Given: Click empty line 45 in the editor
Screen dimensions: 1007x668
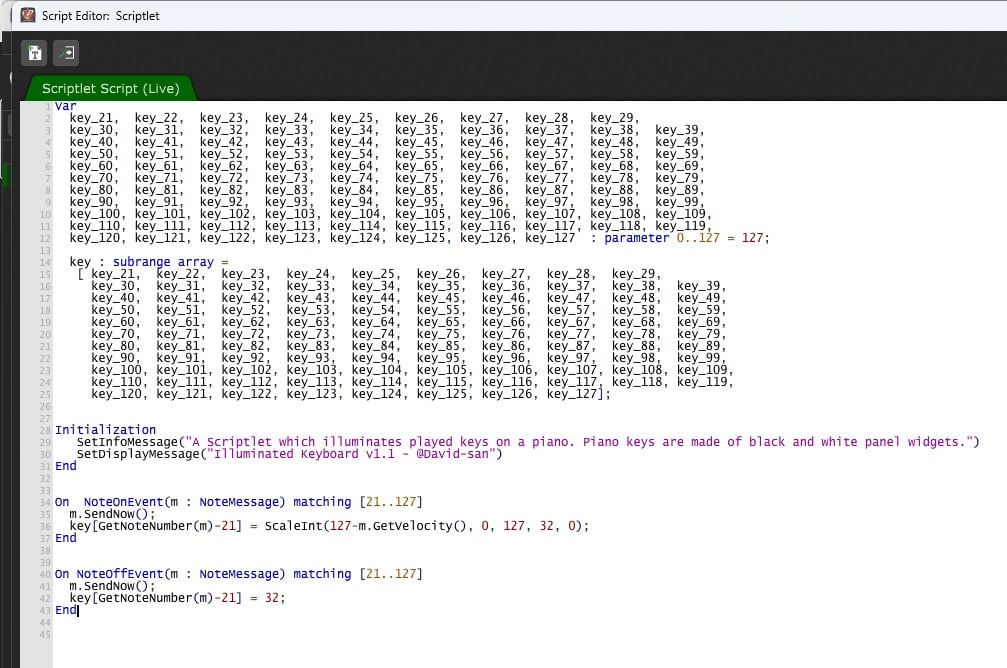Looking at the screenshot, I should pyautogui.click(x=300, y=634).
